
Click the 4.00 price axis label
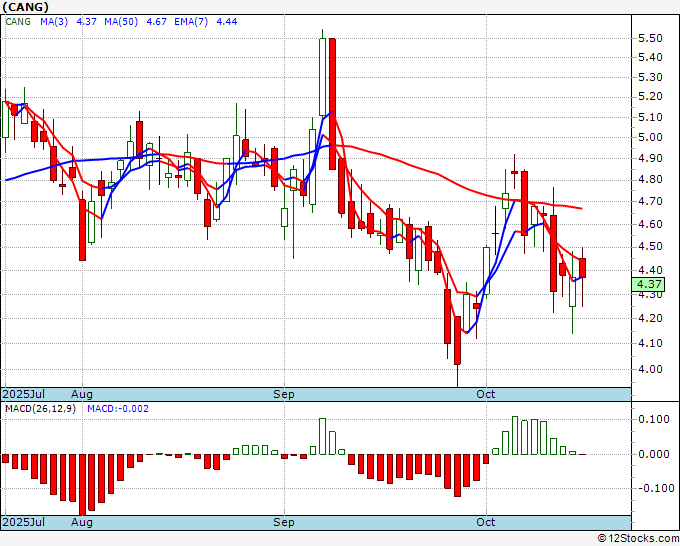click(651, 369)
